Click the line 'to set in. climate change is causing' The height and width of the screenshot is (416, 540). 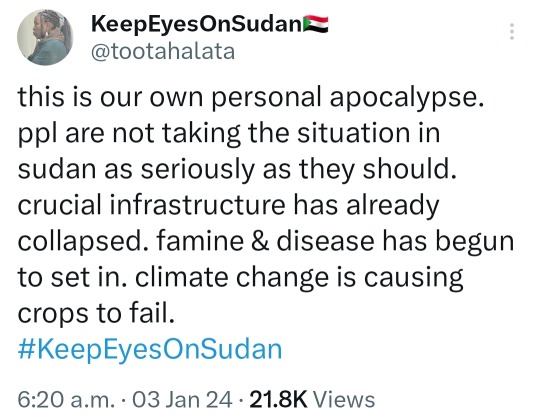(240, 278)
